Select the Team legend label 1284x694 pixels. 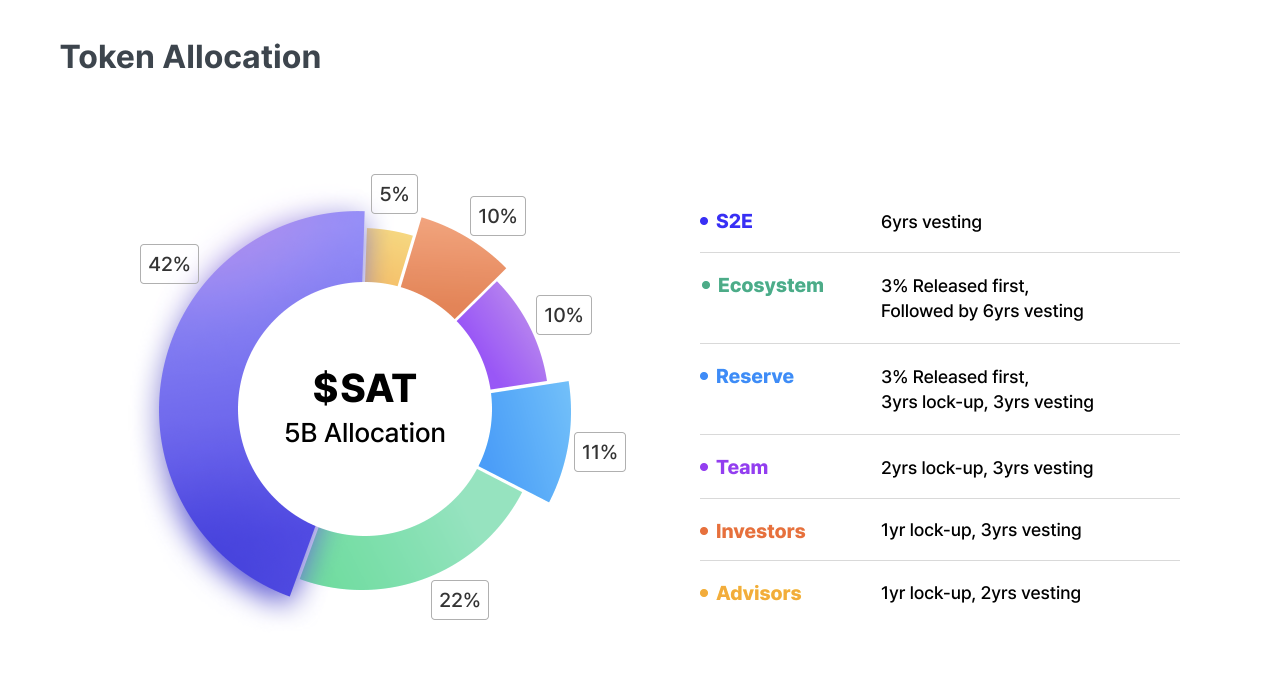[742, 467]
